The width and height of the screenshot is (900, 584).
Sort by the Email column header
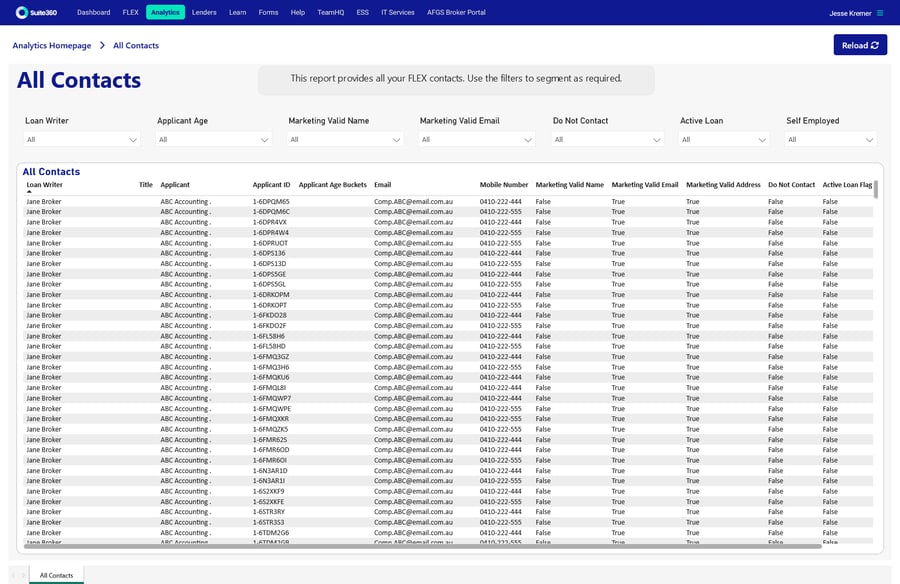click(x=382, y=184)
